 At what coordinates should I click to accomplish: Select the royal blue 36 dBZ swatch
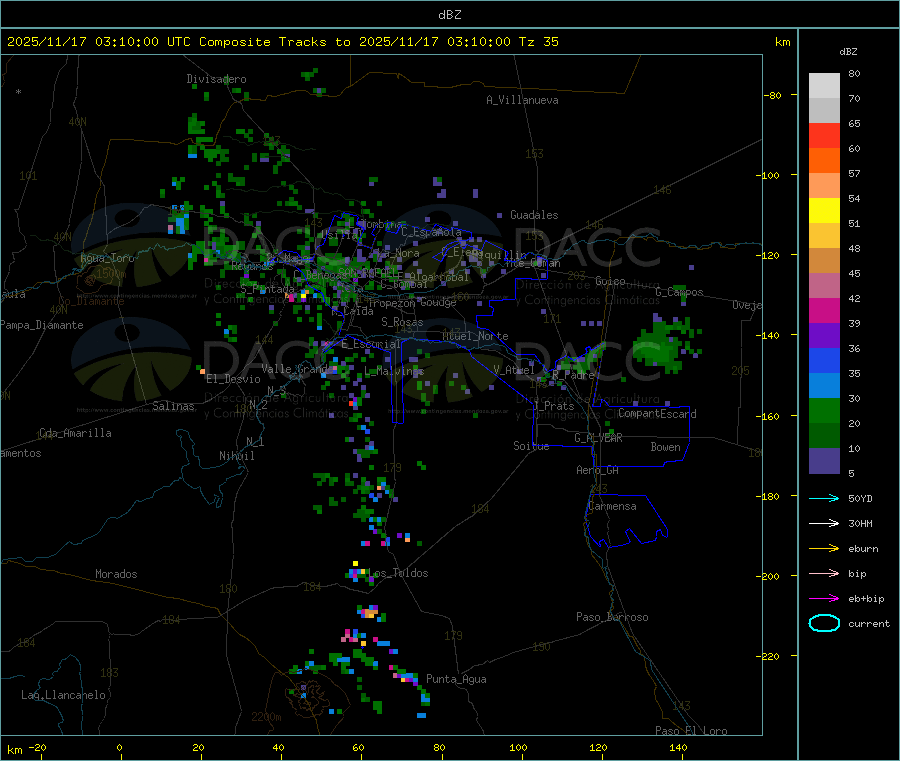824,360
